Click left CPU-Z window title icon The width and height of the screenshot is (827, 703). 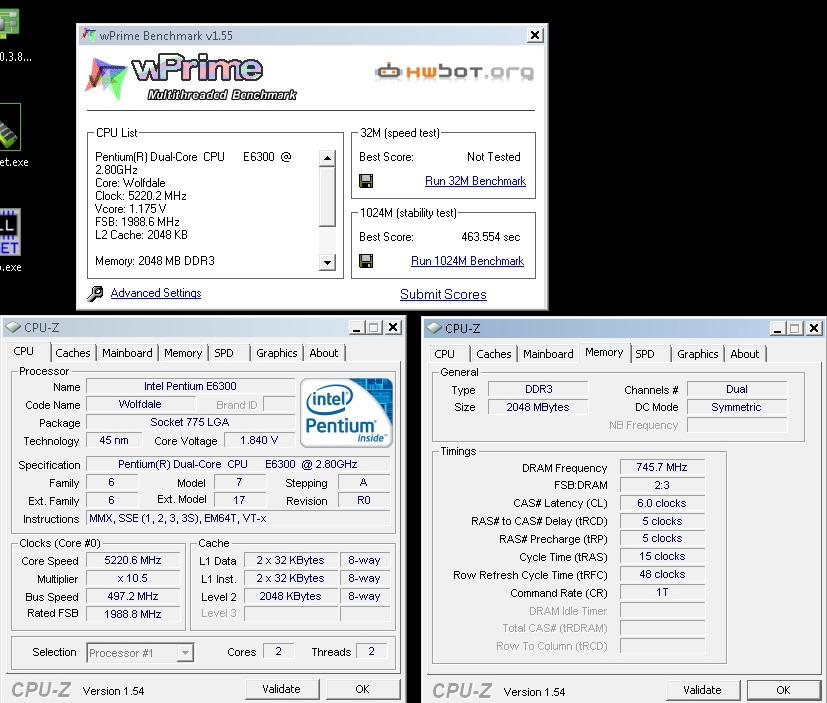(13, 328)
